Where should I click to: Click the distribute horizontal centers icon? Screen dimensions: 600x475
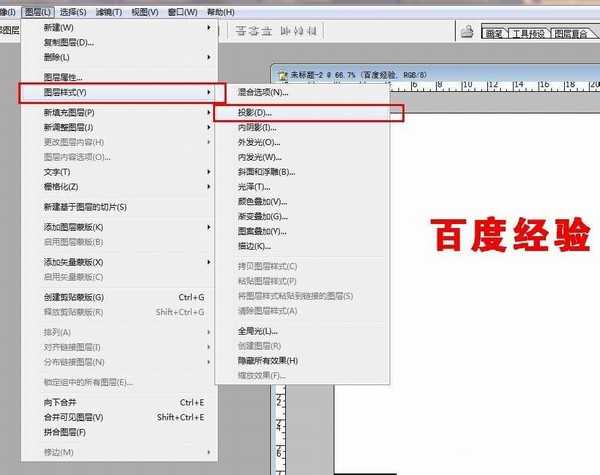pyautogui.click(x=298, y=31)
